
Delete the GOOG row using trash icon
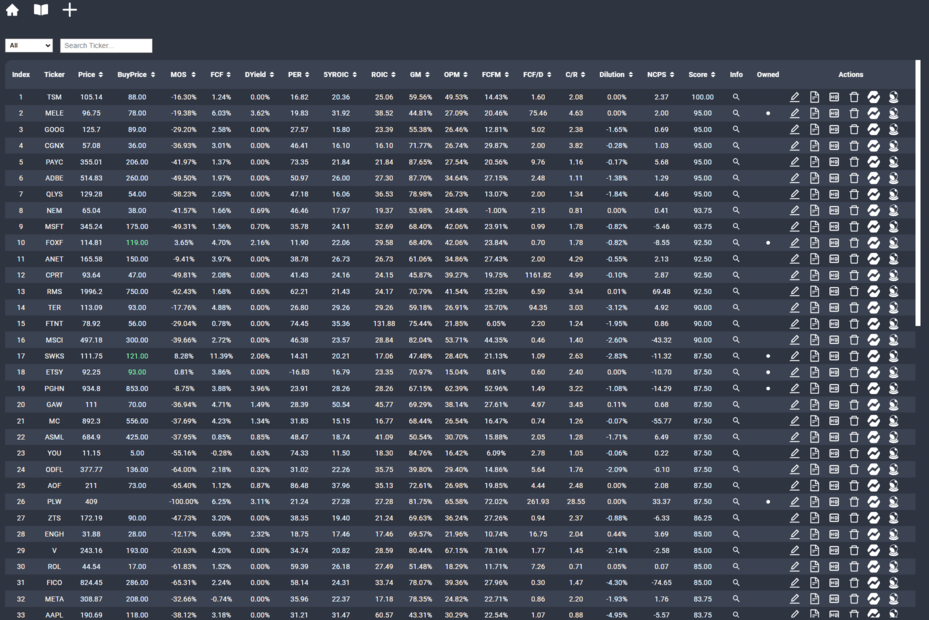click(854, 129)
